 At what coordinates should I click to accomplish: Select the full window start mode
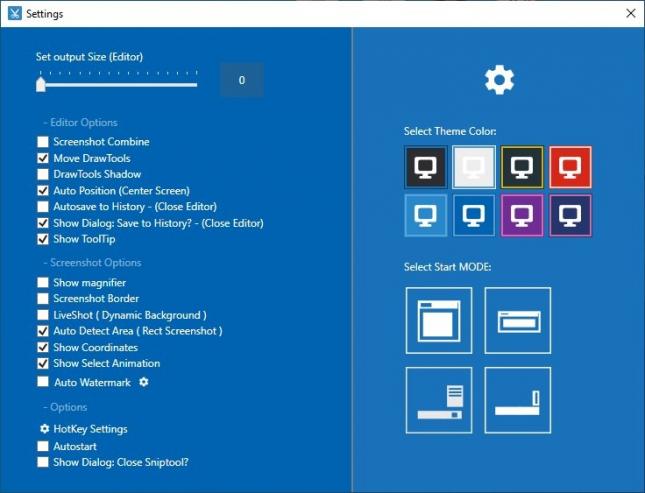(439, 321)
